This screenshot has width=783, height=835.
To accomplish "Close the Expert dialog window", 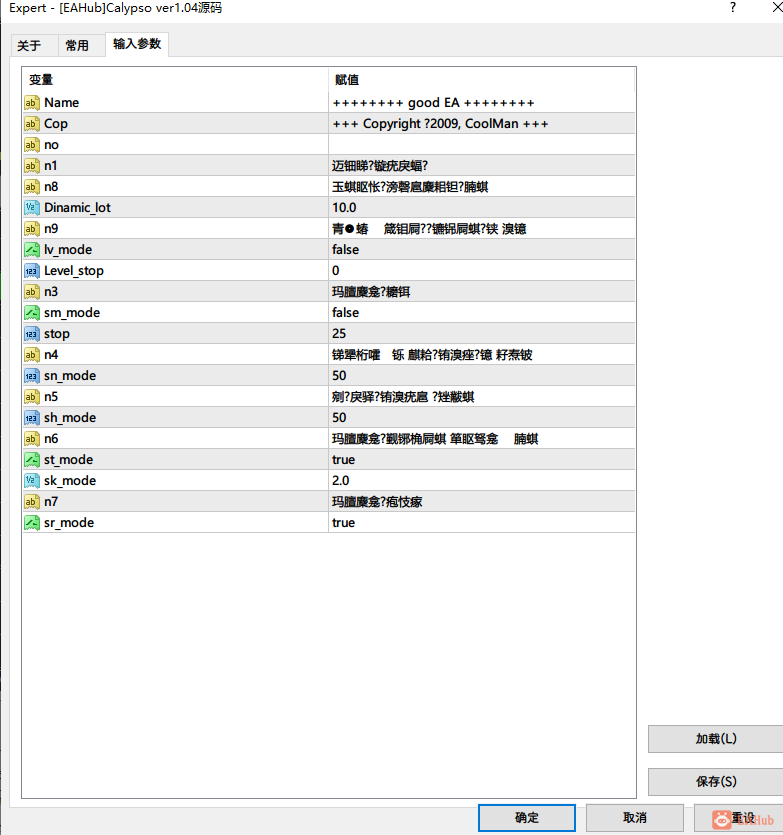I will pyautogui.click(x=777, y=7).
